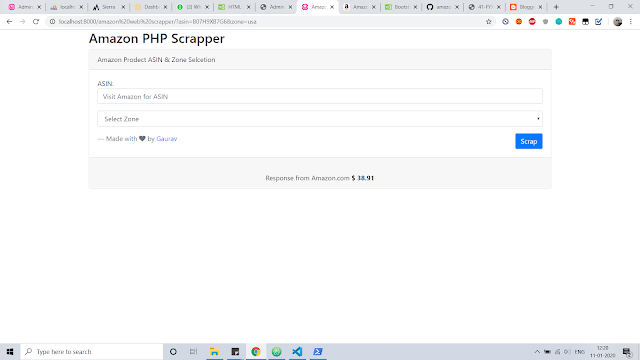The height and width of the screenshot is (360, 640).
Task: Open a new browser tab
Action: point(556,7)
